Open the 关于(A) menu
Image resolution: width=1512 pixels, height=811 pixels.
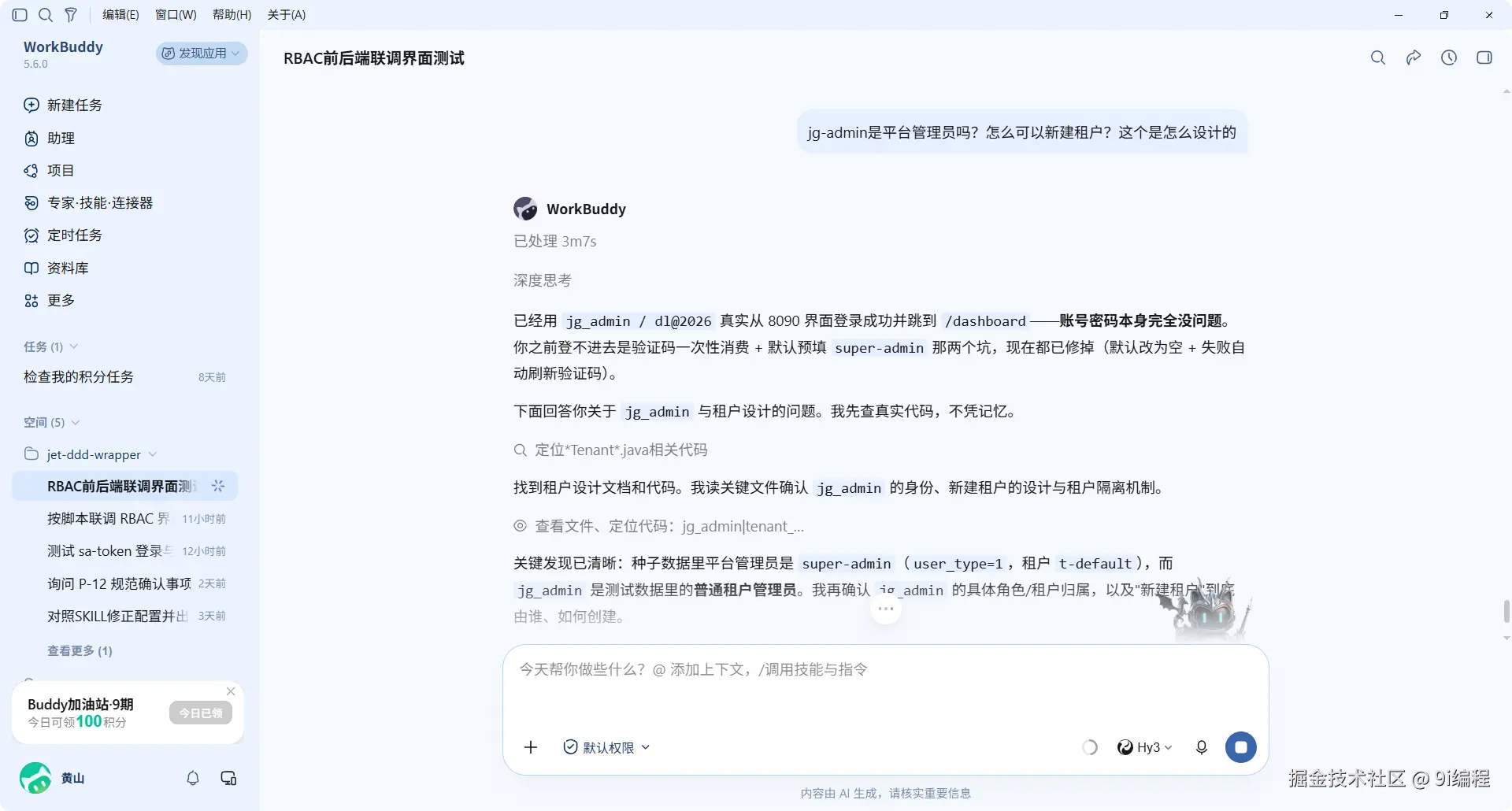click(287, 15)
